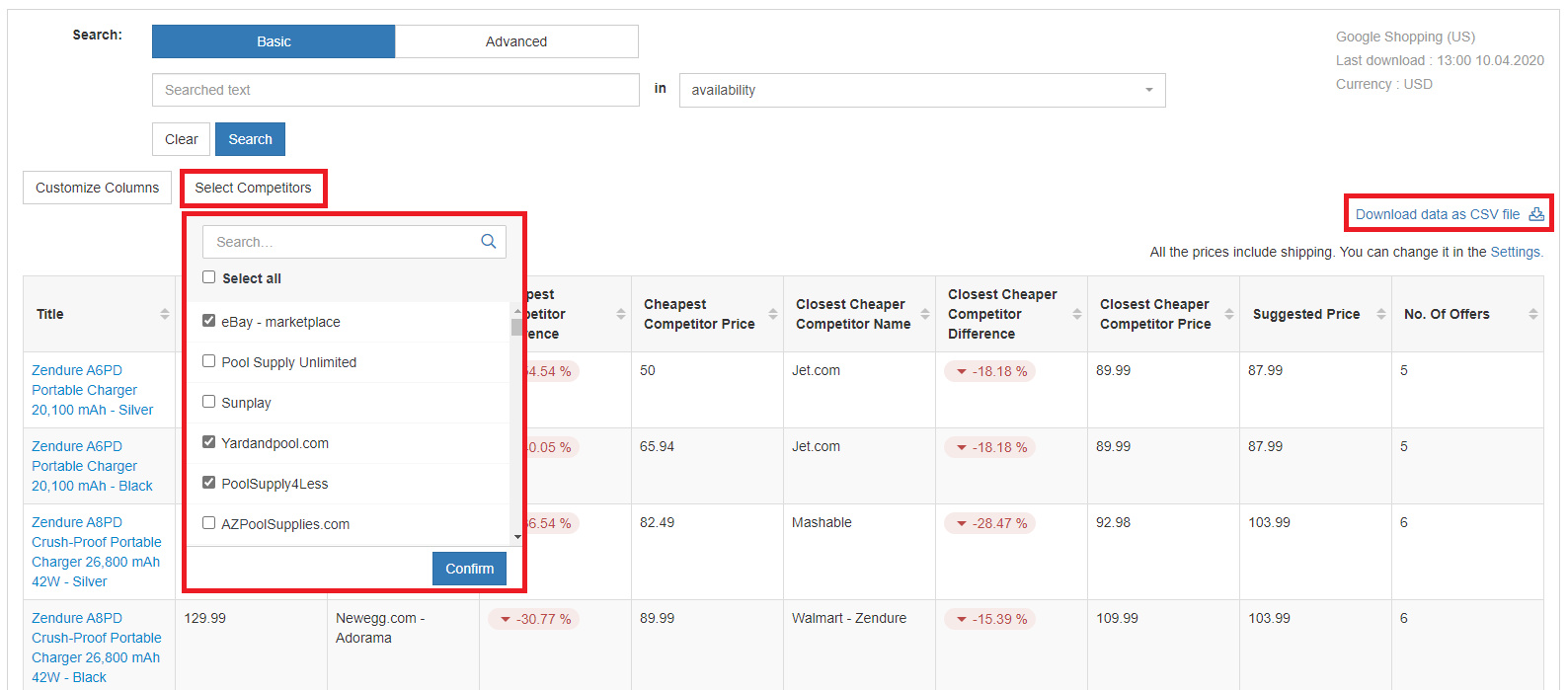
Task: Click the magnifier icon in competitor search
Action: point(488,242)
